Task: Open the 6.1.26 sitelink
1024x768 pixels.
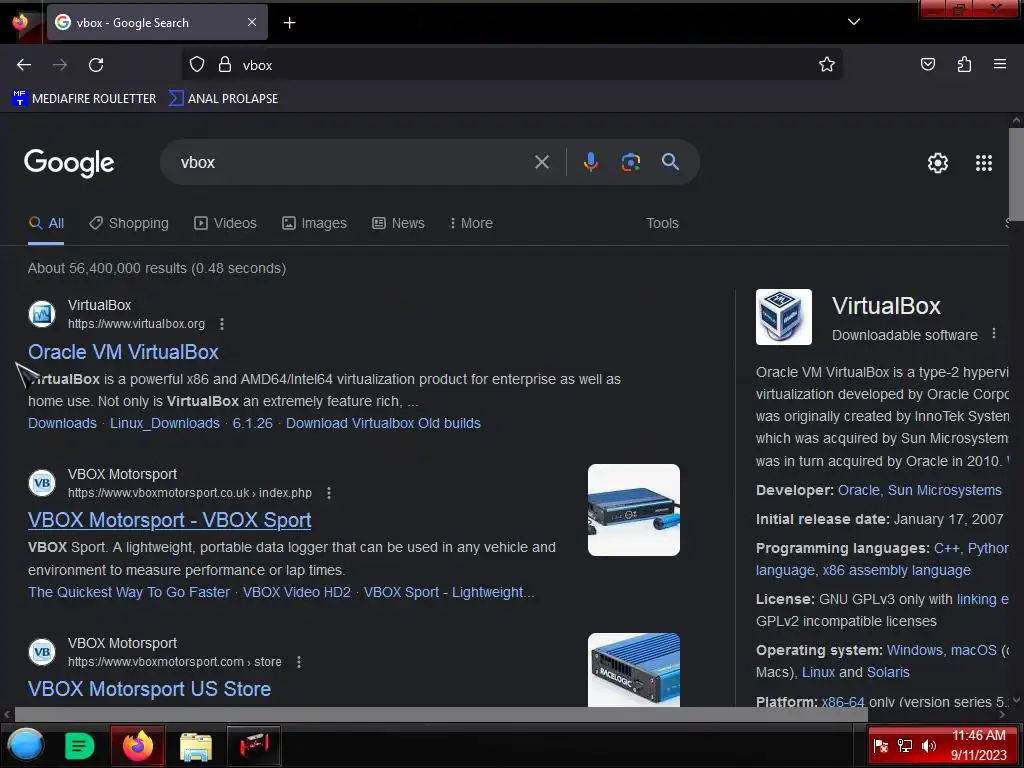Action: click(253, 423)
